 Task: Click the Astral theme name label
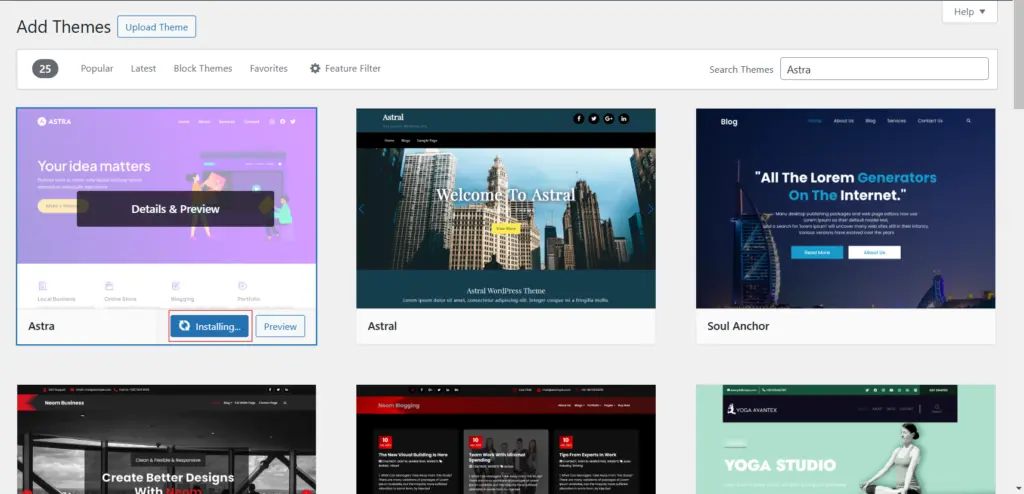[382, 326]
